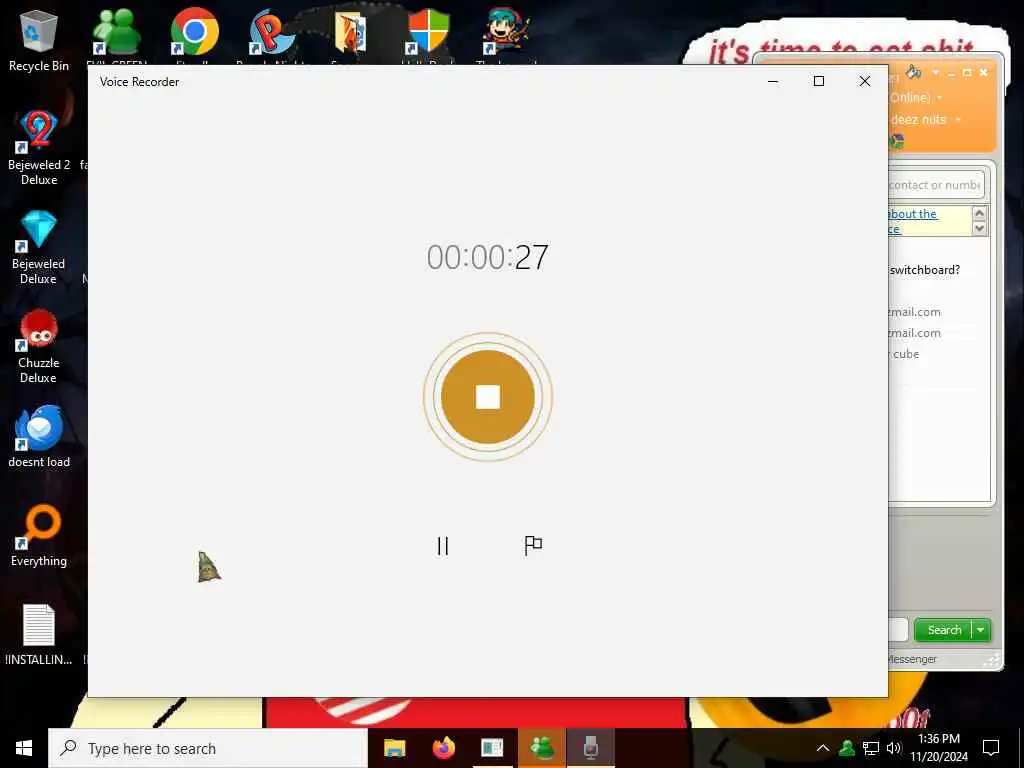The height and width of the screenshot is (768, 1024).
Task: Open the Bejeweled Deluxe diamond shortcut
Action: (x=39, y=247)
